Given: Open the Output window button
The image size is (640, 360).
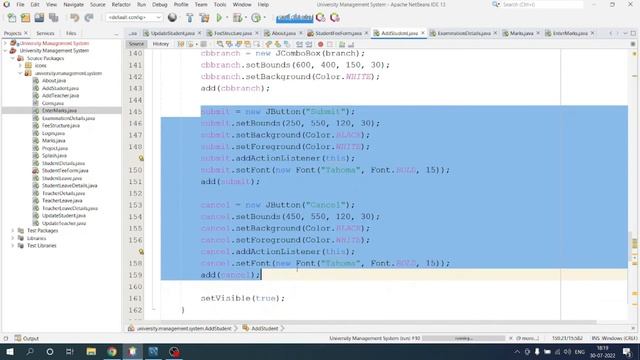Looking at the screenshot, I should (x=27, y=338).
